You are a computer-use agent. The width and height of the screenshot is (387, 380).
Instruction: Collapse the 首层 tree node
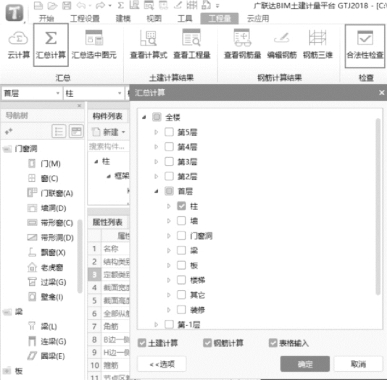click(156, 191)
